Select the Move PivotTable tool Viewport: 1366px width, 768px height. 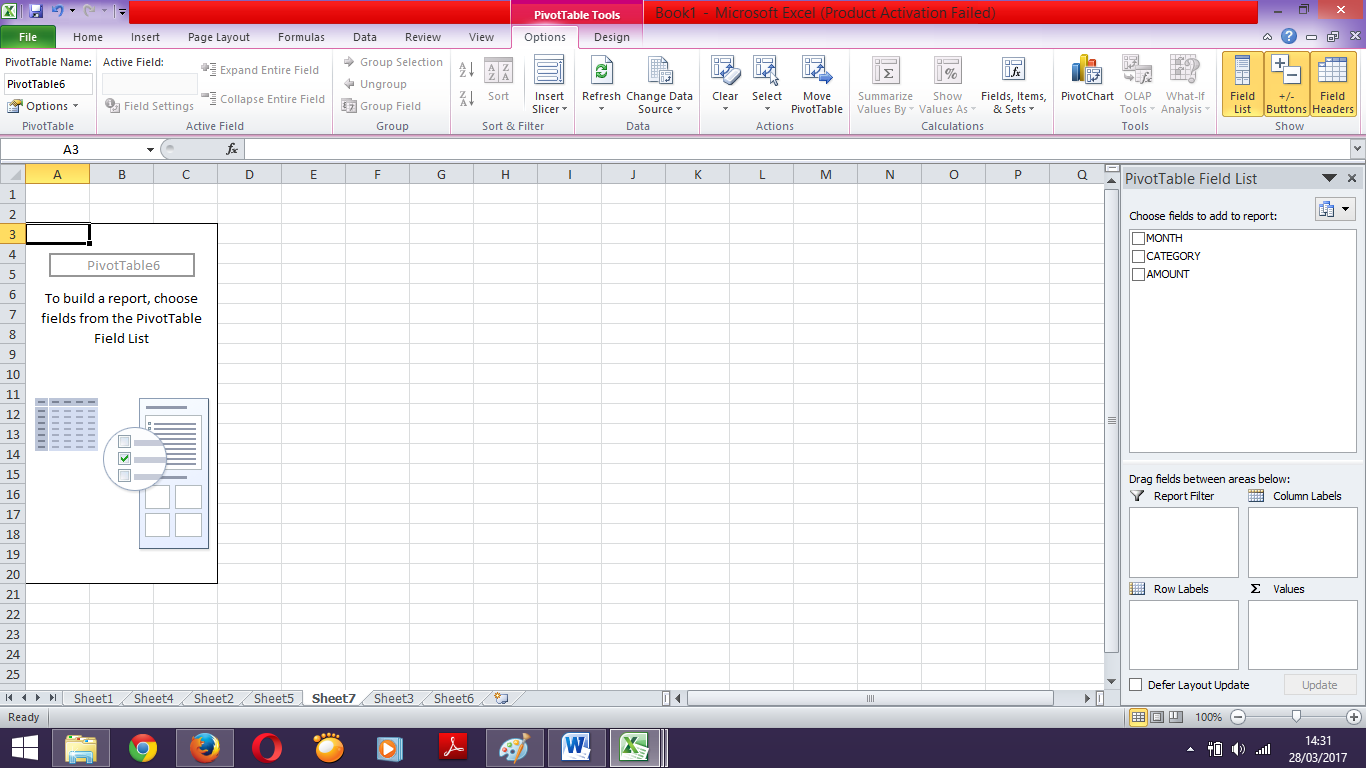[817, 85]
